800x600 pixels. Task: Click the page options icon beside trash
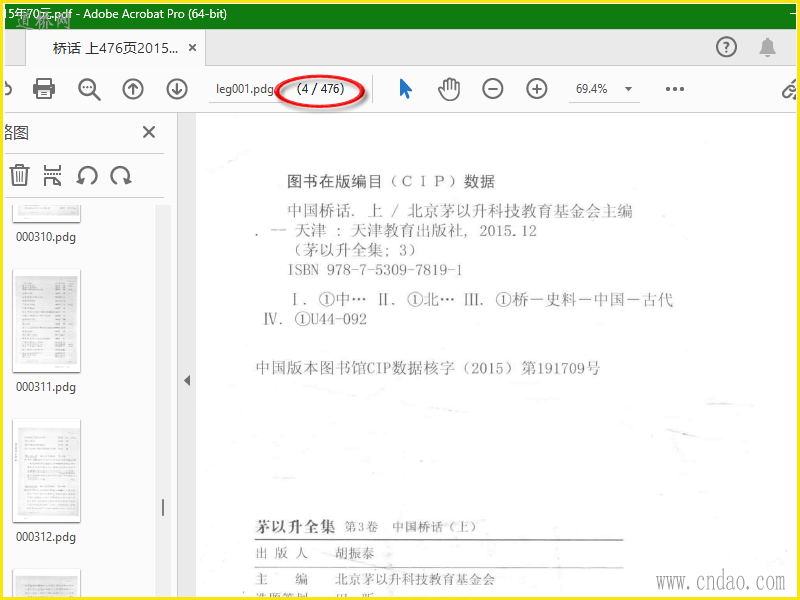pyautogui.click(x=53, y=175)
